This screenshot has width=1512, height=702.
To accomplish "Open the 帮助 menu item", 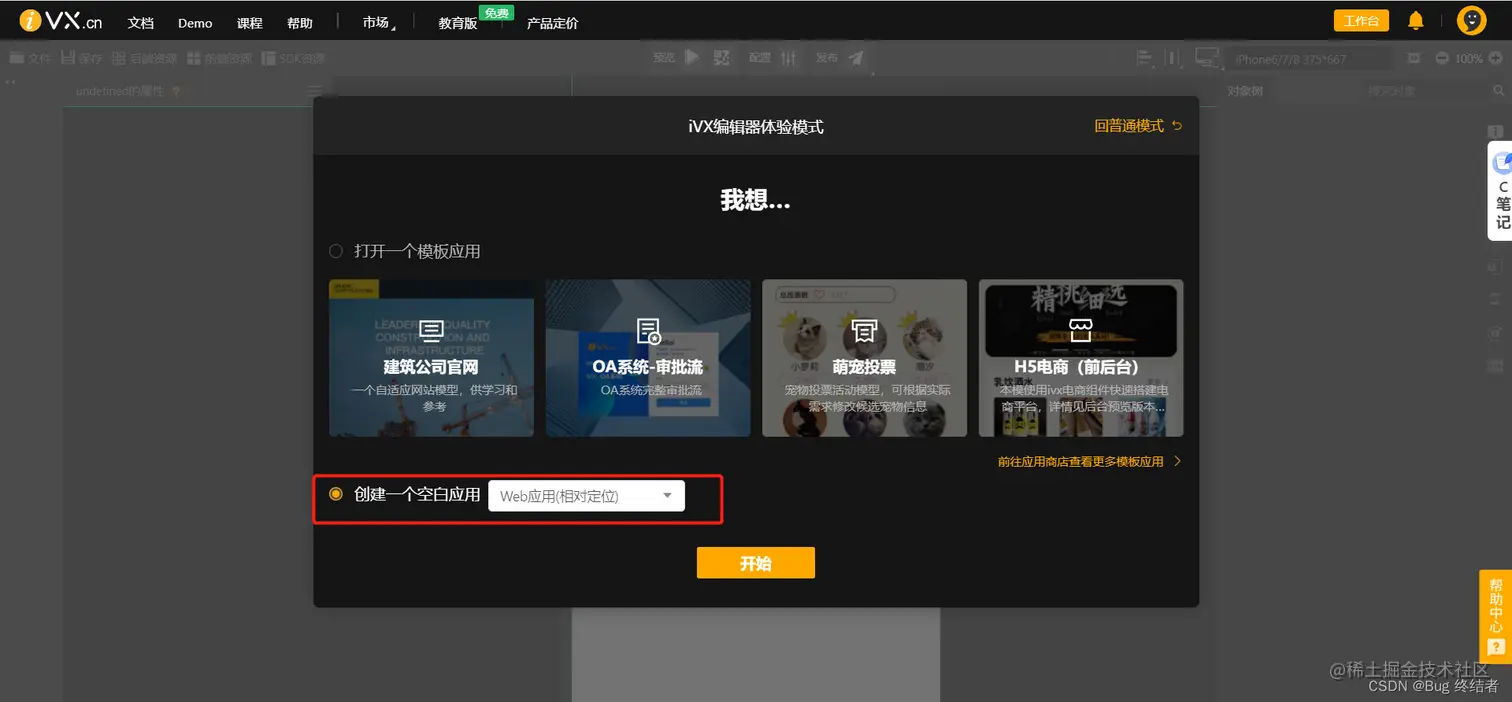I will 299,23.
